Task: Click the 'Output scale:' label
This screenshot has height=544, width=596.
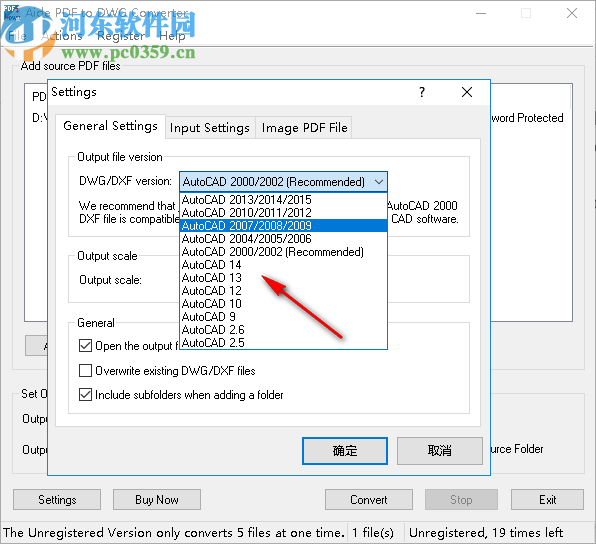Action: 110,280
